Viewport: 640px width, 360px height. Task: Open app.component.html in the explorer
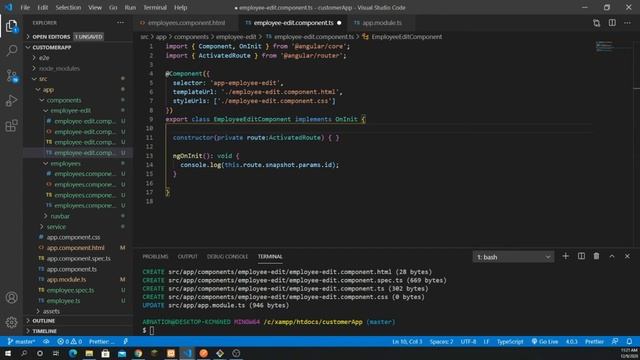point(76,248)
